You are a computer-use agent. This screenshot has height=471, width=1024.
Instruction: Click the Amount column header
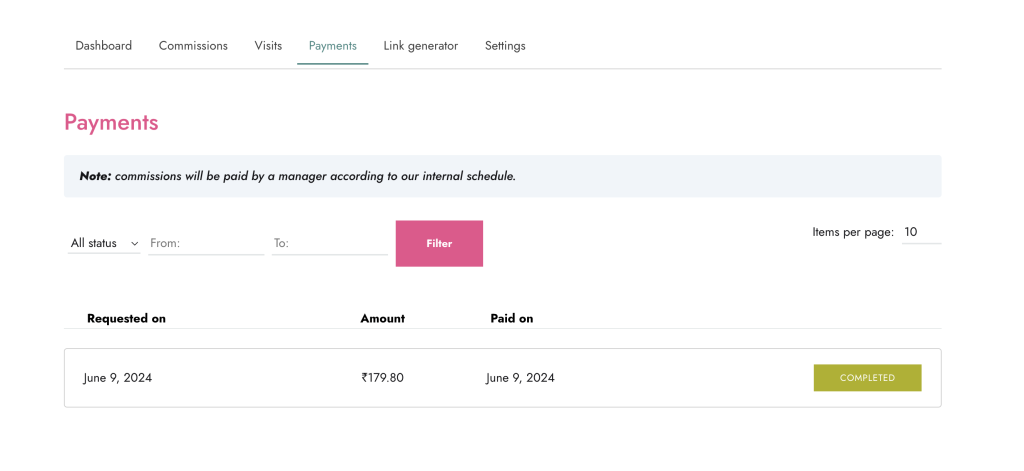coord(382,319)
